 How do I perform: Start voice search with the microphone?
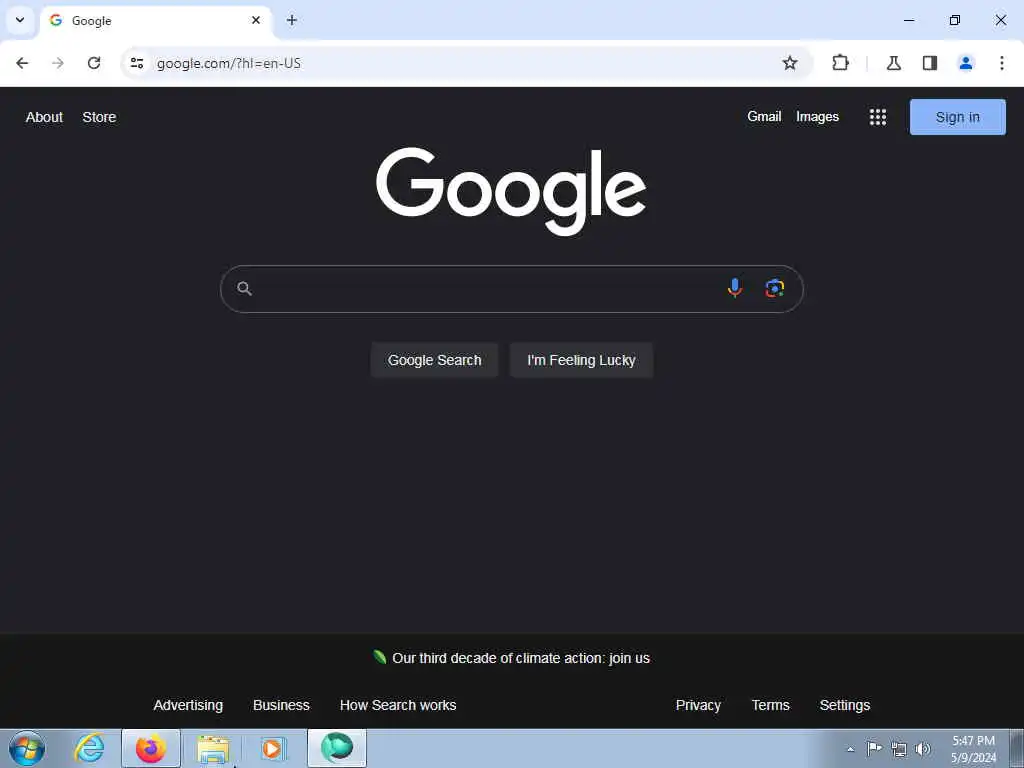coord(735,288)
